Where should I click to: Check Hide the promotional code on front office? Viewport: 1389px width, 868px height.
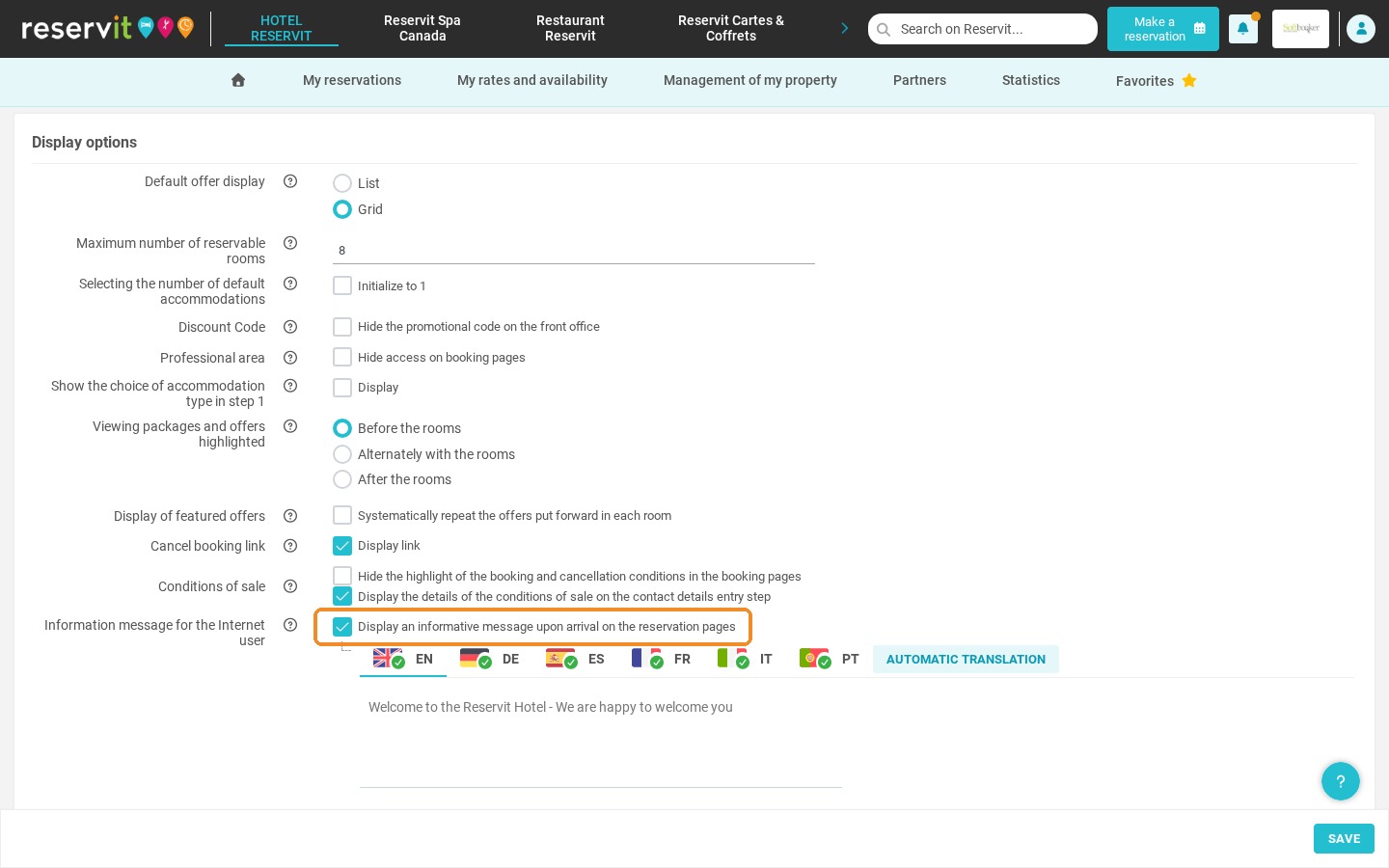coord(342,326)
